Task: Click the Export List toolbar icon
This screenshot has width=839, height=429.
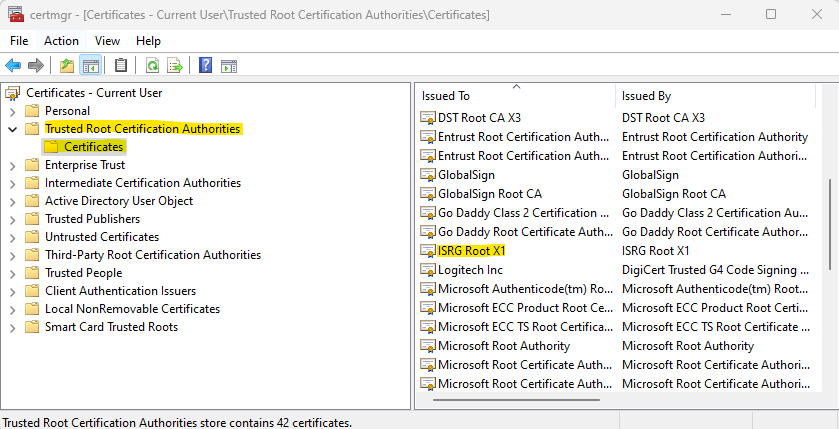Action: tap(175, 66)
